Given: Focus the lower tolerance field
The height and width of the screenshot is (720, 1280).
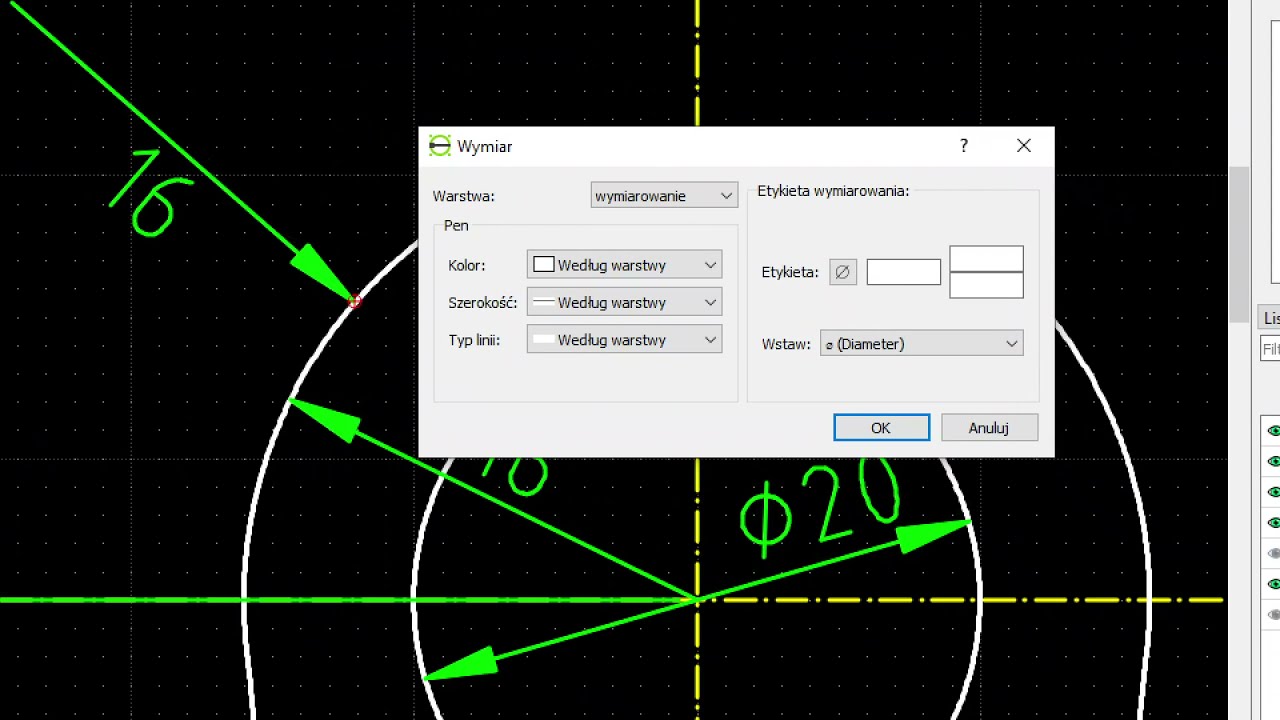Looking at the screenshot, I should 986,285.
